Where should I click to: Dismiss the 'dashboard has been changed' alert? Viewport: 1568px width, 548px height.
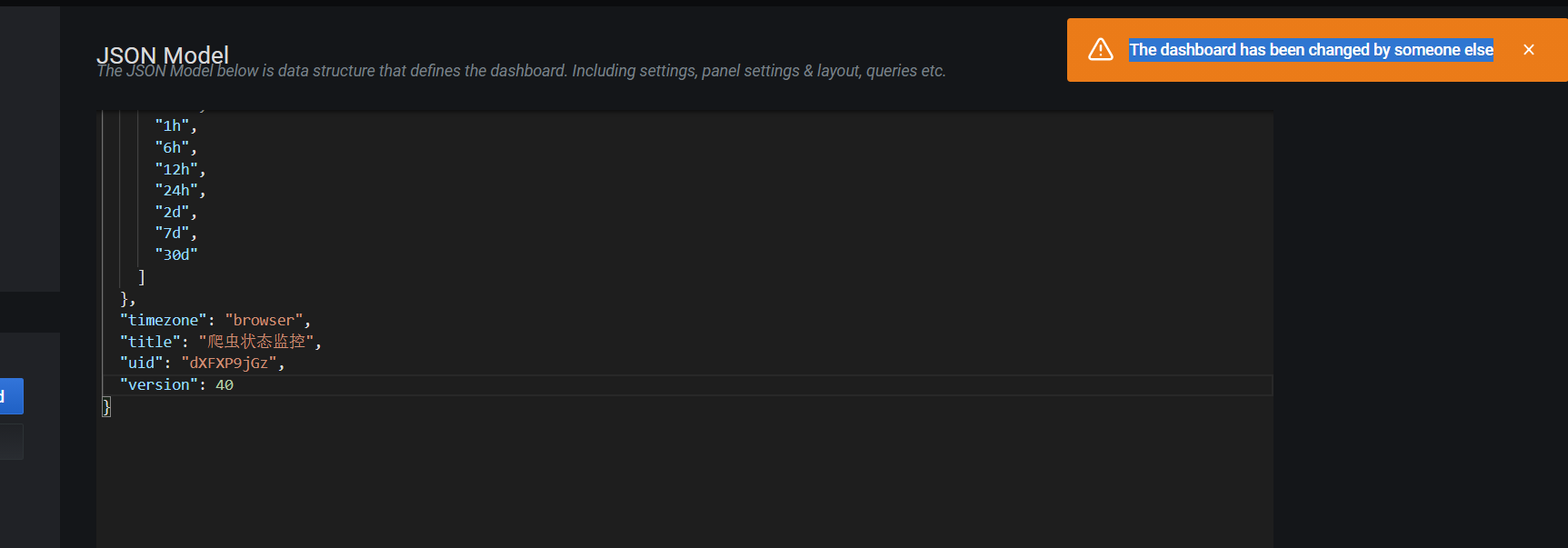(1529, 49)
